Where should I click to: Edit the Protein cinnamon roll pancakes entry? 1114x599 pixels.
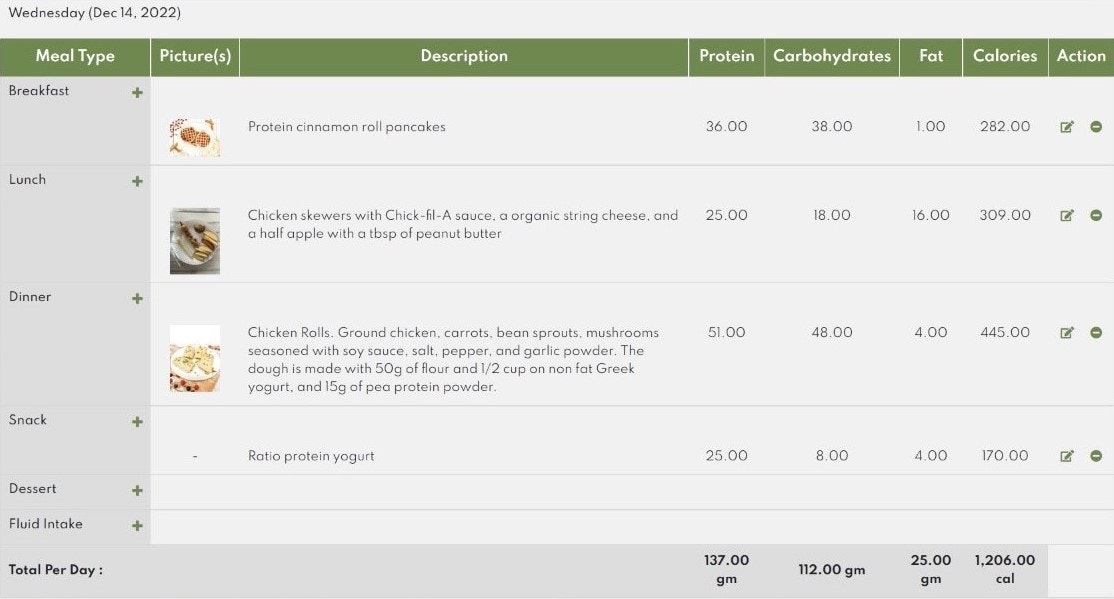(1066, 126)
